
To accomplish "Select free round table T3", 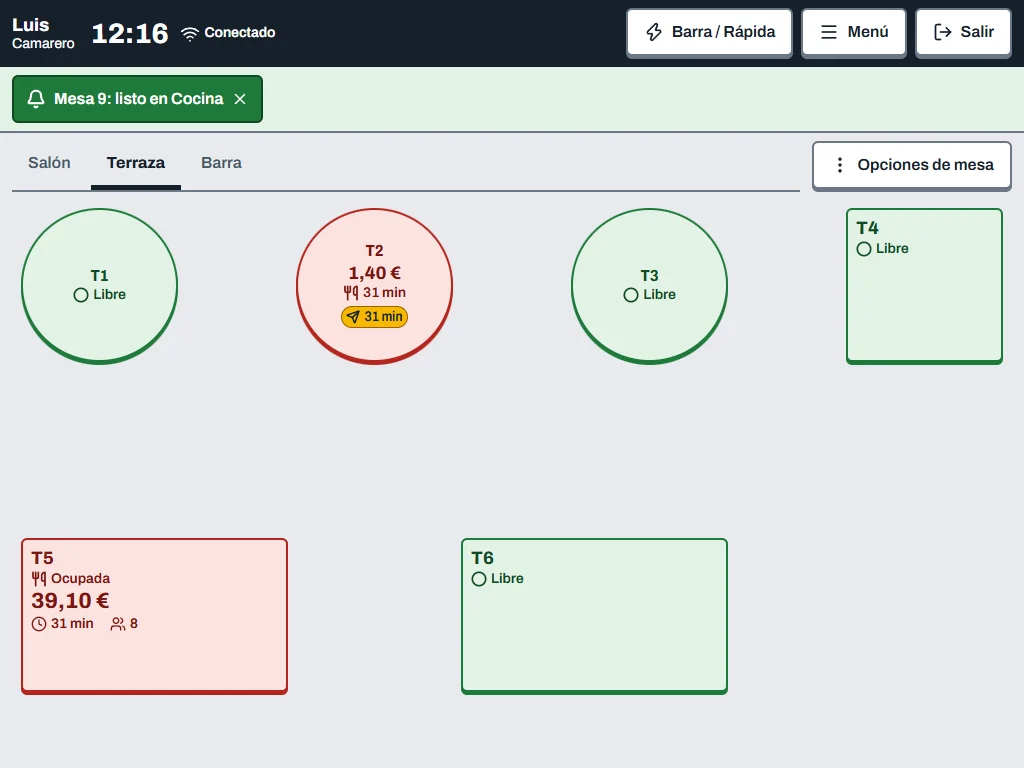I will [649, 286].
